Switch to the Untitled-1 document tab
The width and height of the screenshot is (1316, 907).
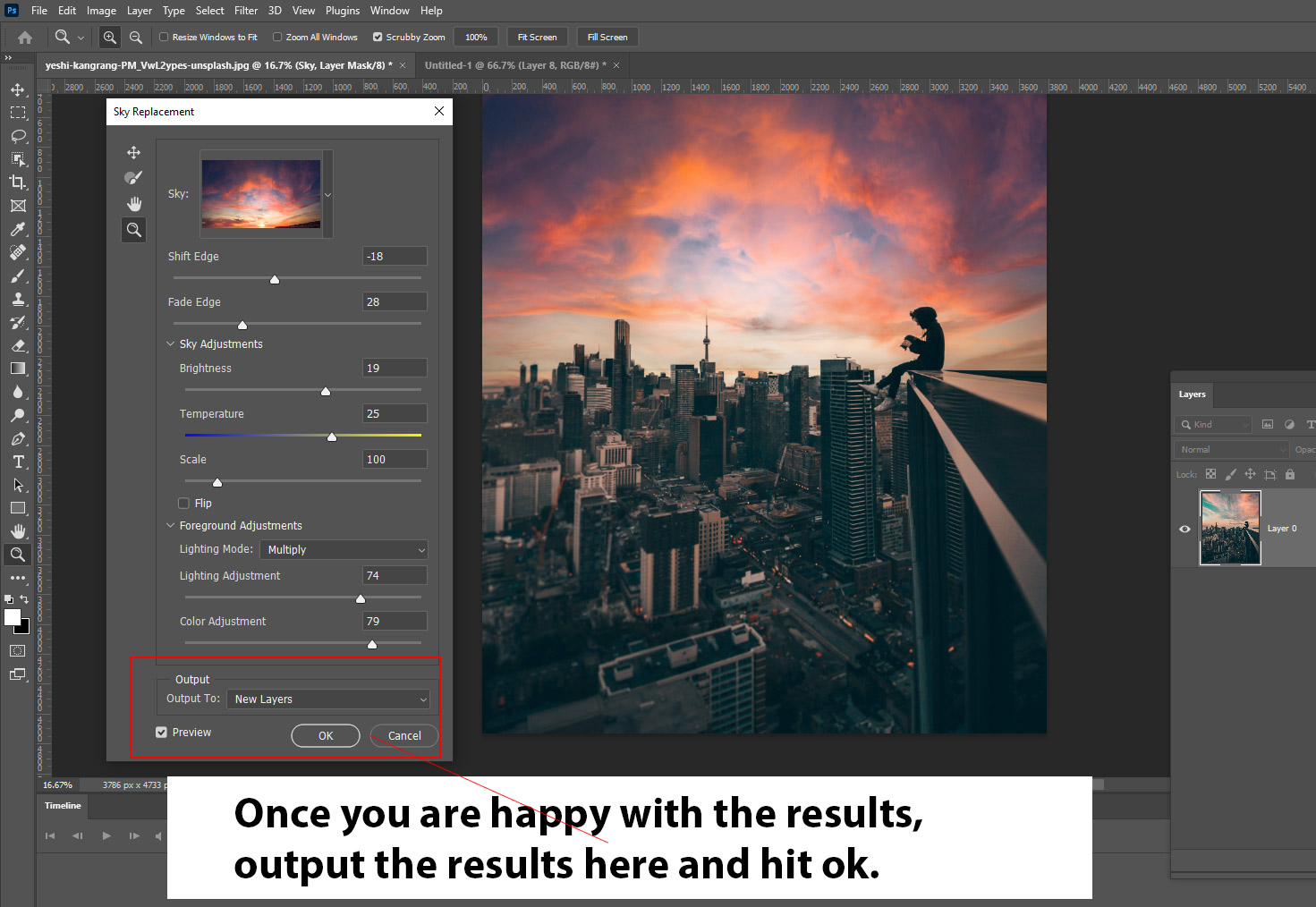click(x=514, y=65)
